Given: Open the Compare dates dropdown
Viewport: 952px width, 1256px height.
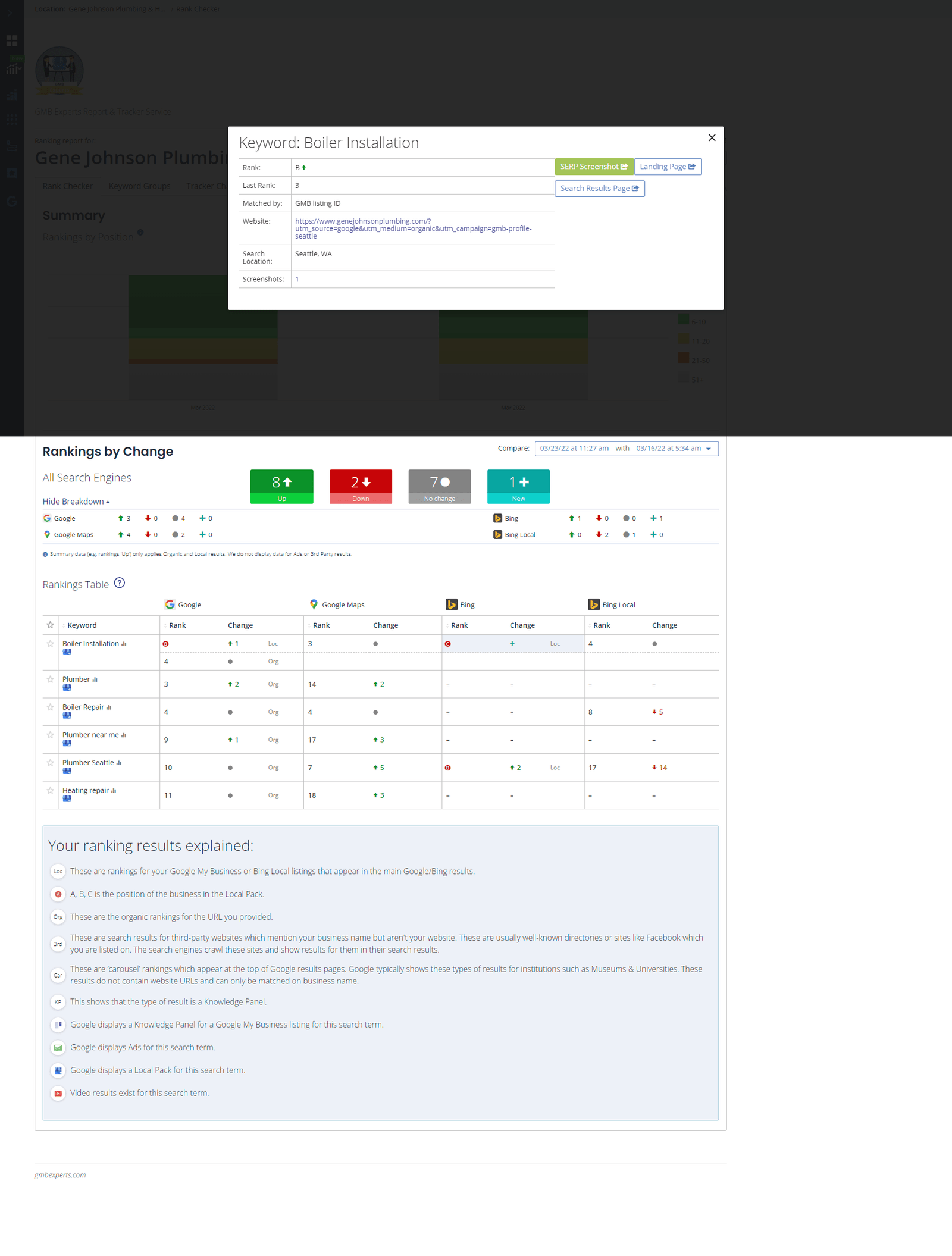Looking at the screenshot, I should pos(627,449).
